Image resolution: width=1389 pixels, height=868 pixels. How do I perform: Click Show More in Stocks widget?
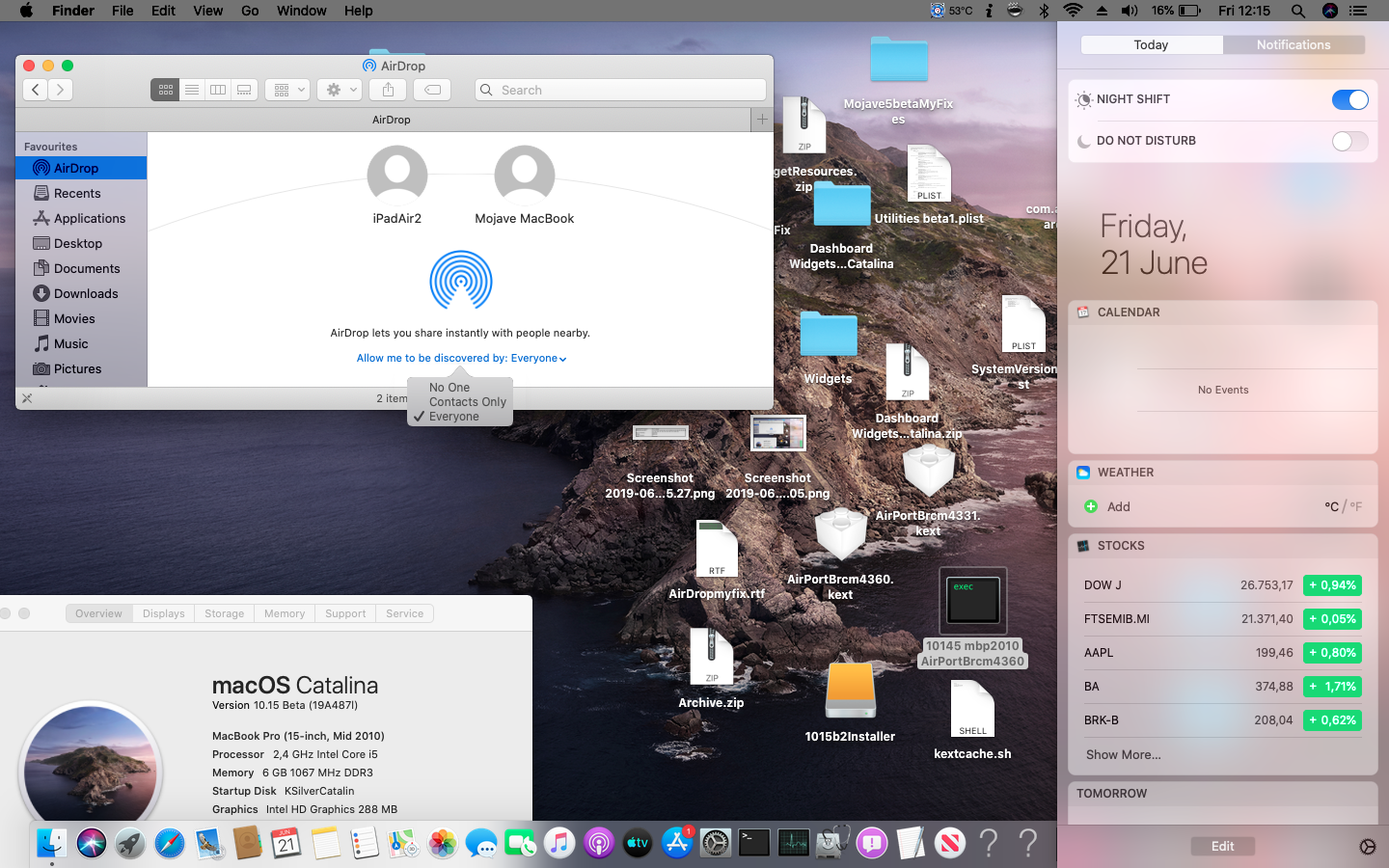tap(1123, 754)
